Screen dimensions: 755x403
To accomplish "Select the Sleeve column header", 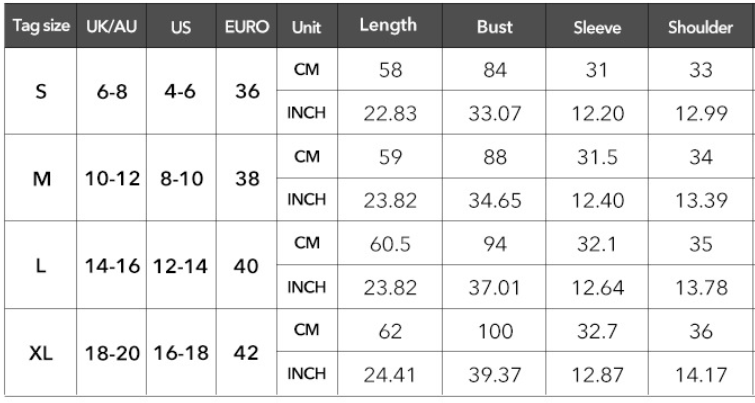I will coord(597,26).
